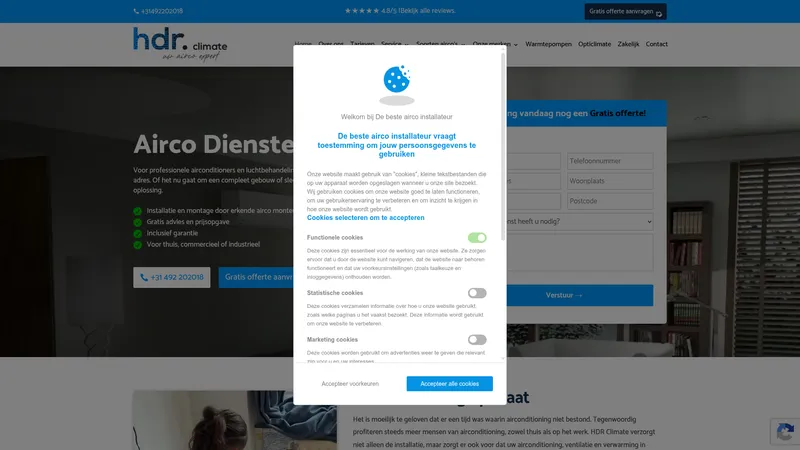Click the hdr. climate logo
The image size is (800, 450).
click(180, 44)
